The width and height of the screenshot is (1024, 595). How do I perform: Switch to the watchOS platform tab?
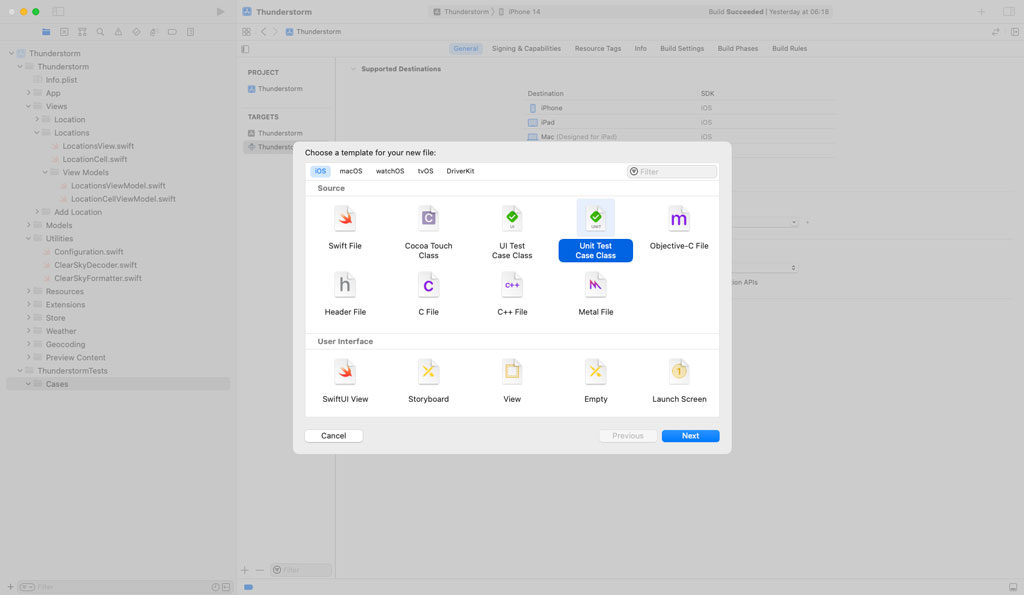point(390,171)
